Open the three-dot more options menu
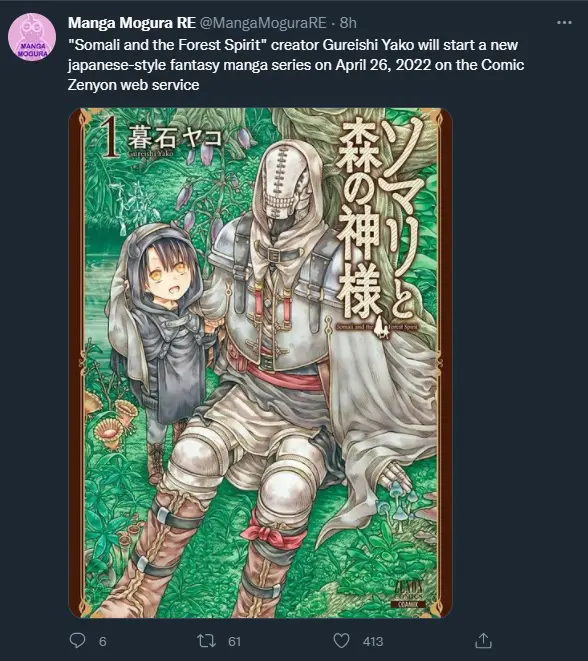588x661 pixels. [564, 22]
